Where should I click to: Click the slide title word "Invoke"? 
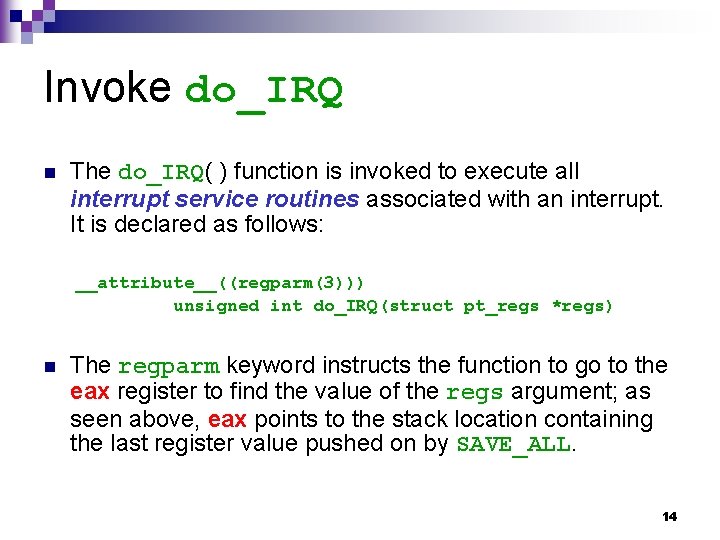(107, 87)
